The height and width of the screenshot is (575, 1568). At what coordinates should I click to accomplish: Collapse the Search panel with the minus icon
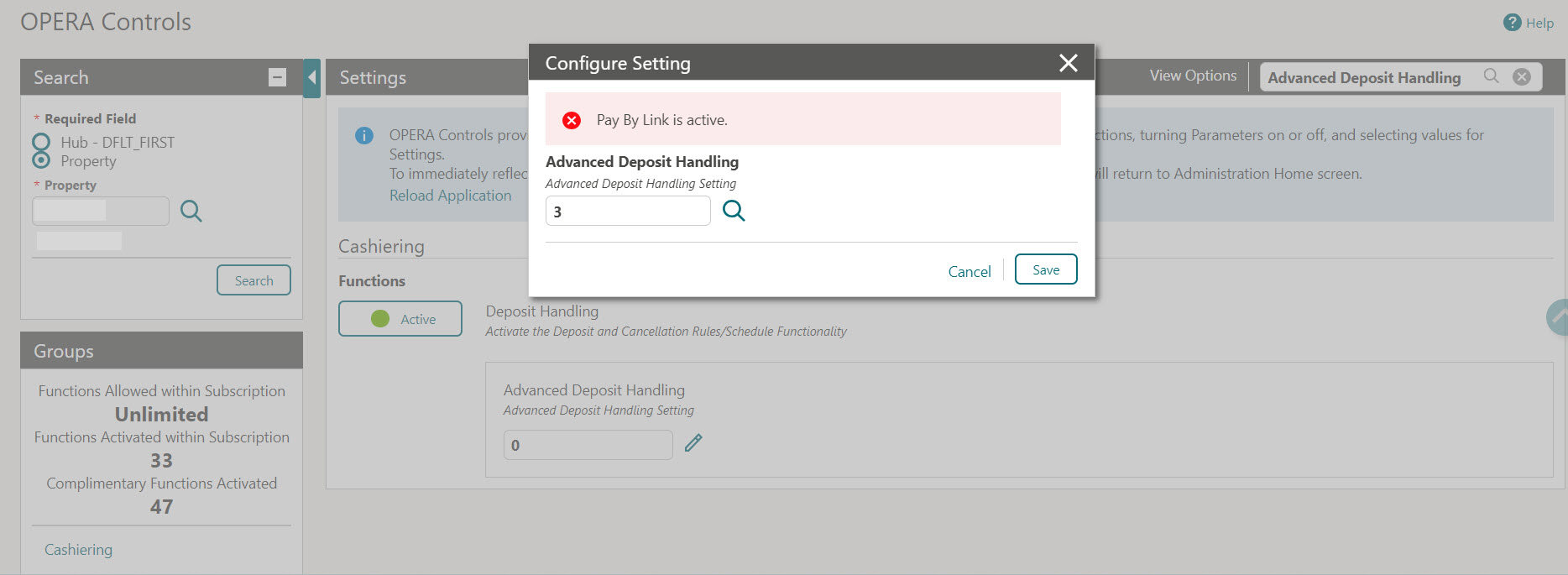click(x=277, y=77)
